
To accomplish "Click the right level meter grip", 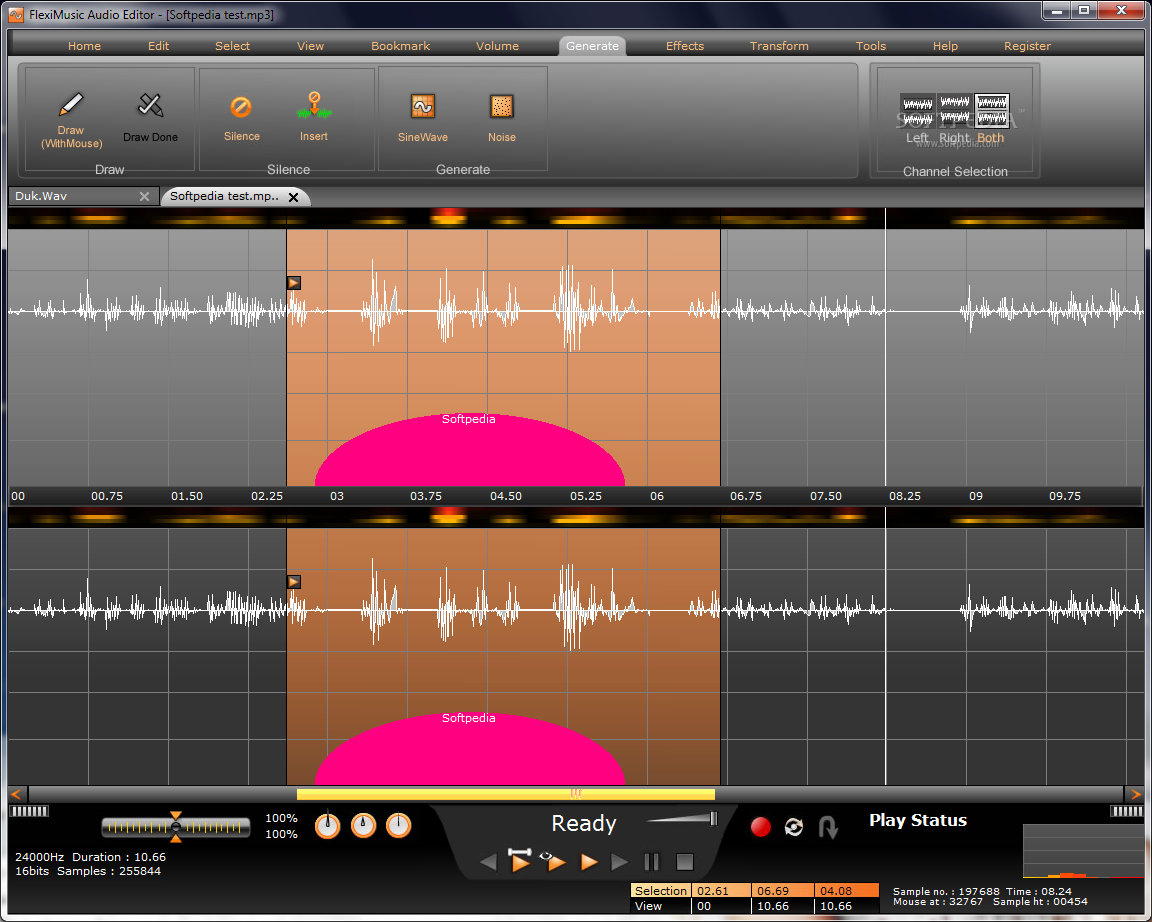I will click(1126, 811).
